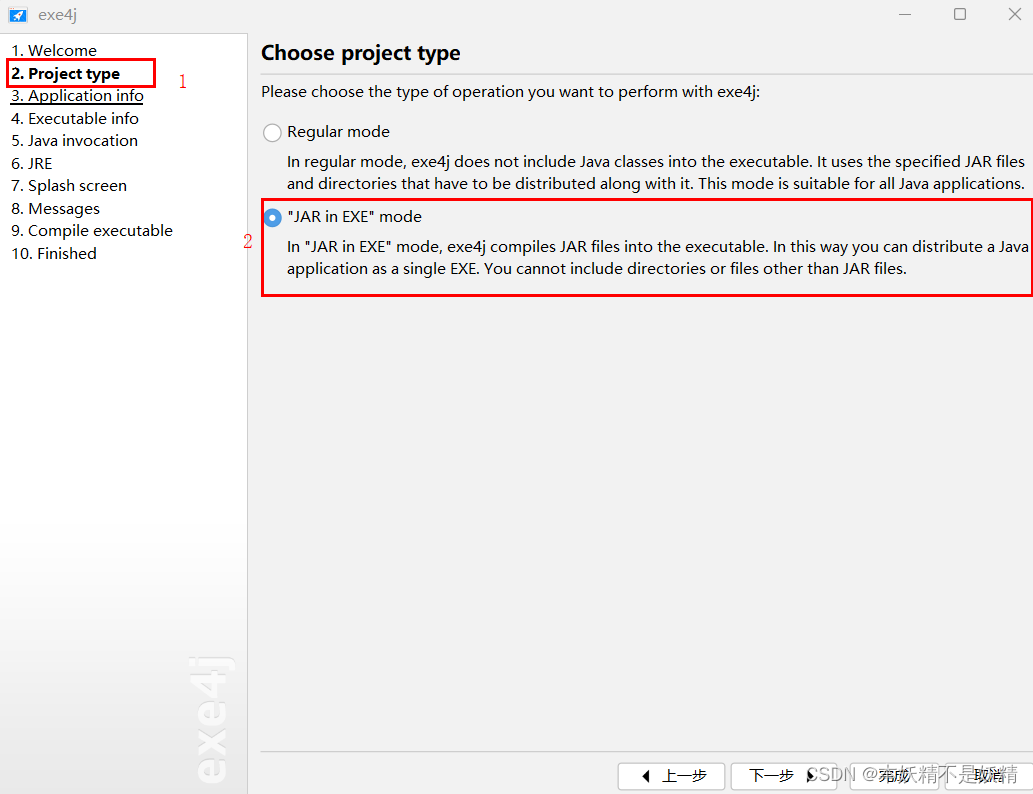Go to step 5. Java invocation
This screenshot has height=794, width=1033.
point(74,141)
